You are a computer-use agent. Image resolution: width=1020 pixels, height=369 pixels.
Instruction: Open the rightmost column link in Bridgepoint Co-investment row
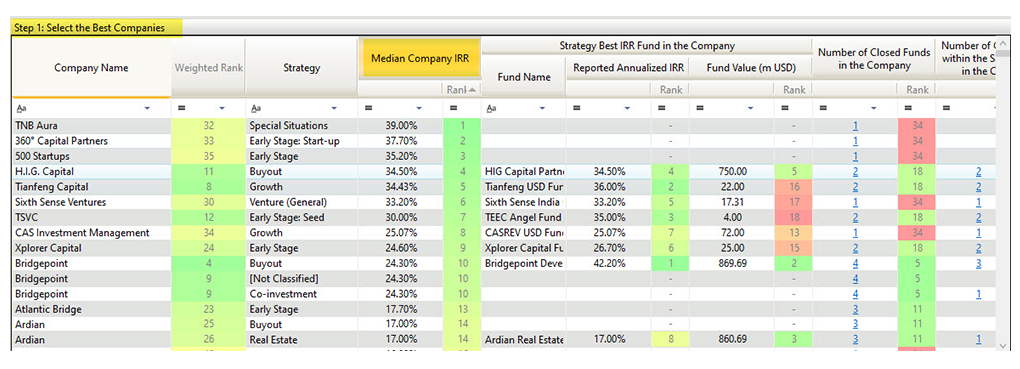pos(978,294)
